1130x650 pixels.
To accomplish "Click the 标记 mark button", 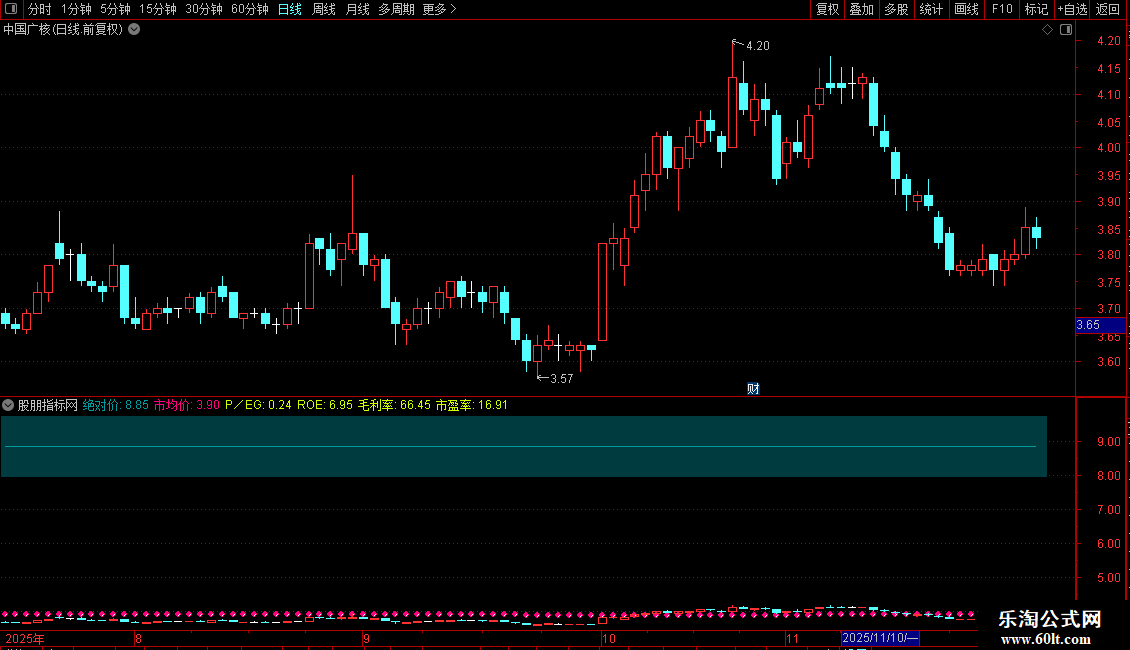I will point(1036,9).
